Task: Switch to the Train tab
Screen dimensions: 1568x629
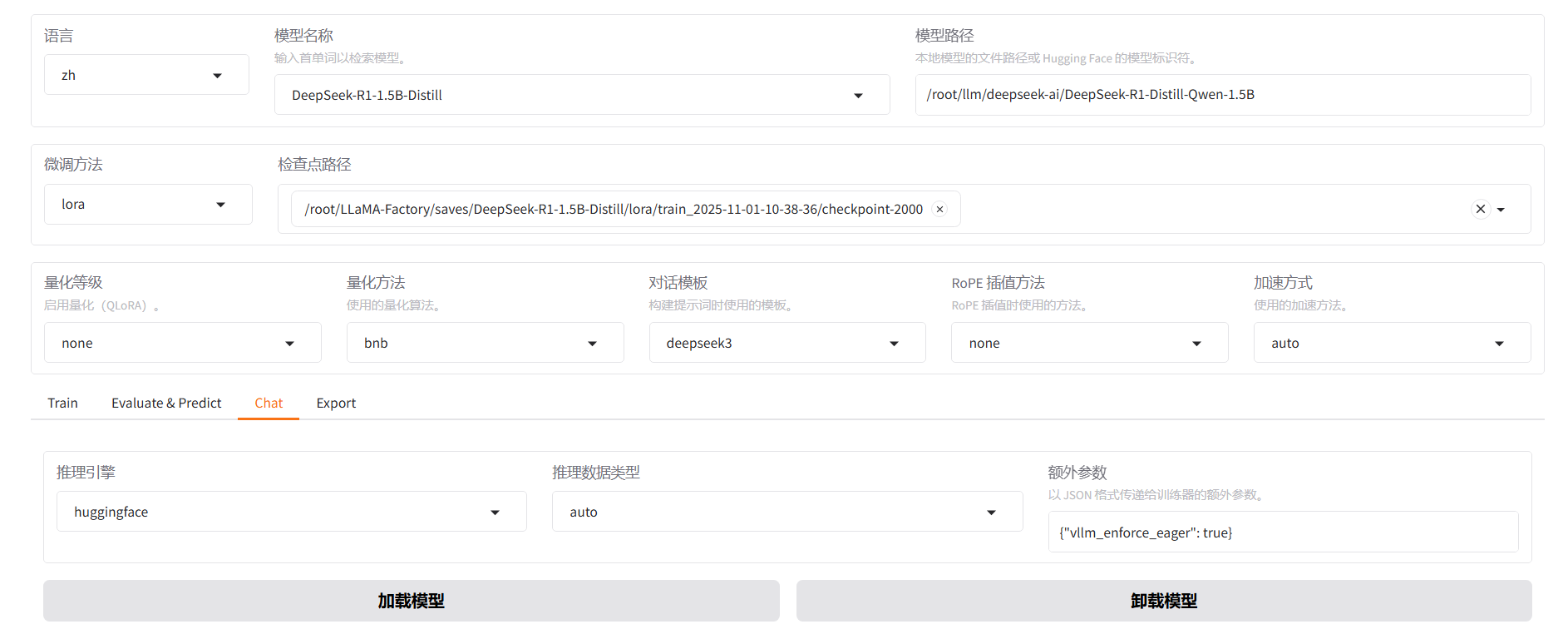Action: pyautogui.click(x=62, y=404)
